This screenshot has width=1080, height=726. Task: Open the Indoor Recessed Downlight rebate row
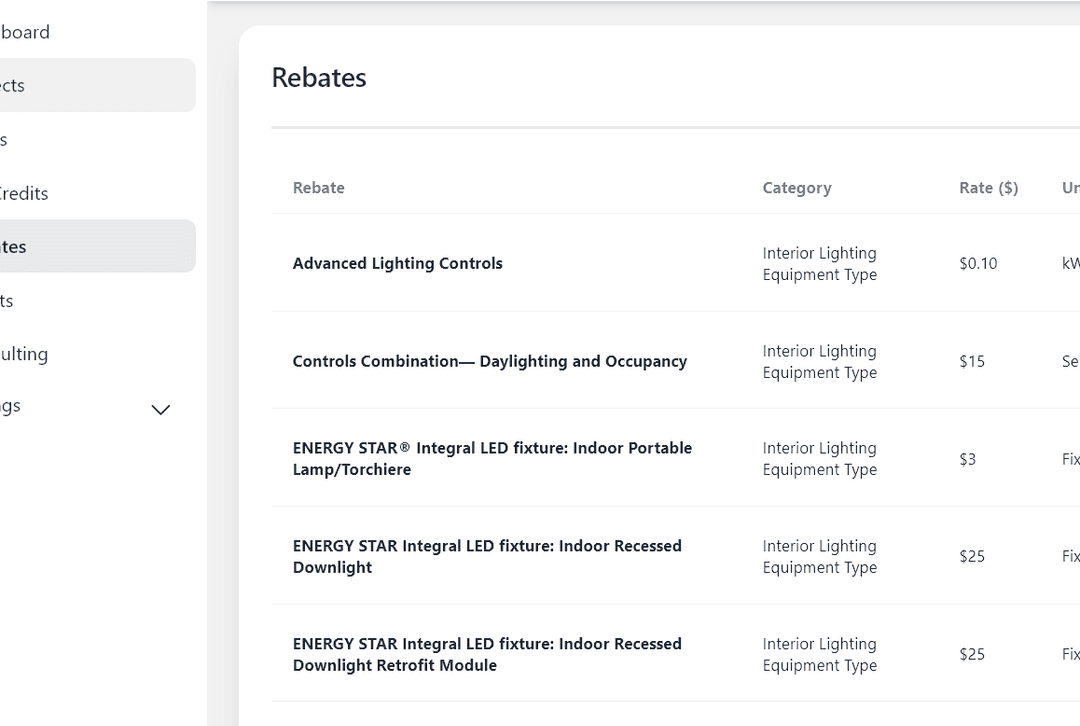click(x=487, y=556)
